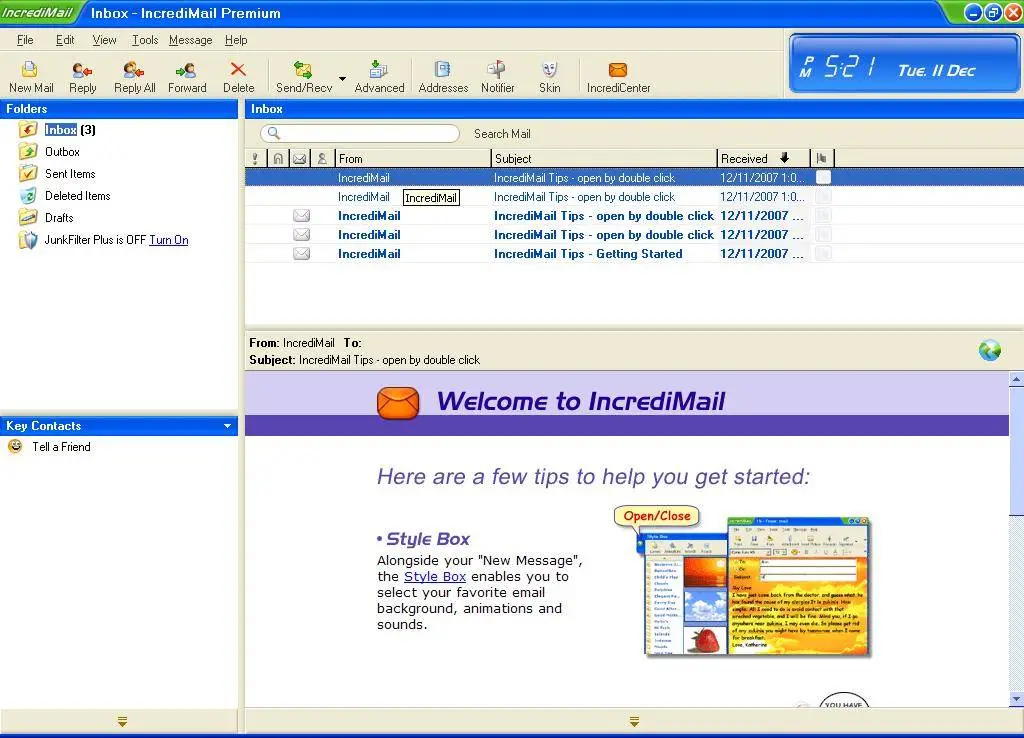
Task: Expand the bottom arrows under folders pane
Action: click(x=122, y=722)
